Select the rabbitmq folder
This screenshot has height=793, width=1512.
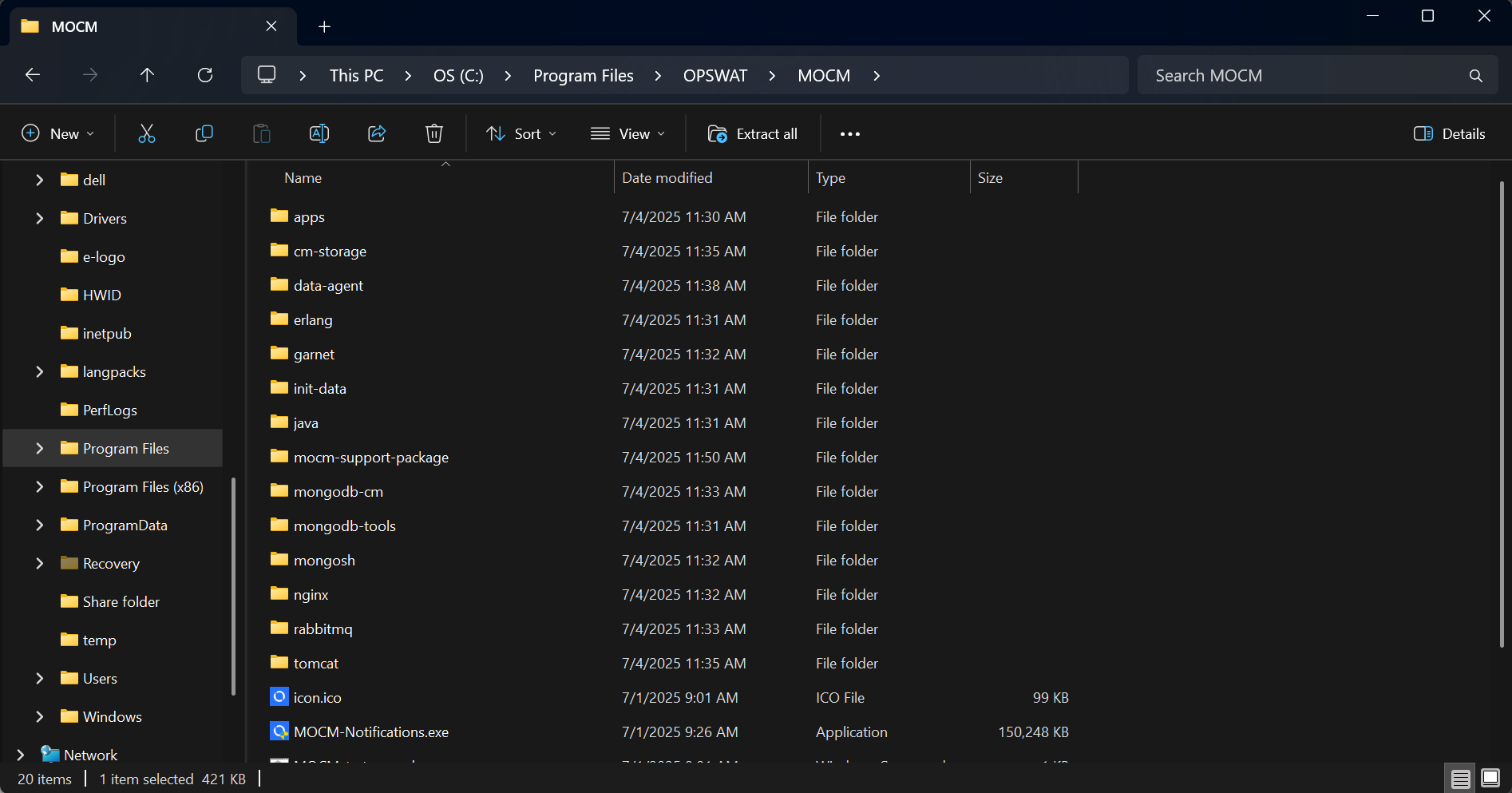[323, 628]
